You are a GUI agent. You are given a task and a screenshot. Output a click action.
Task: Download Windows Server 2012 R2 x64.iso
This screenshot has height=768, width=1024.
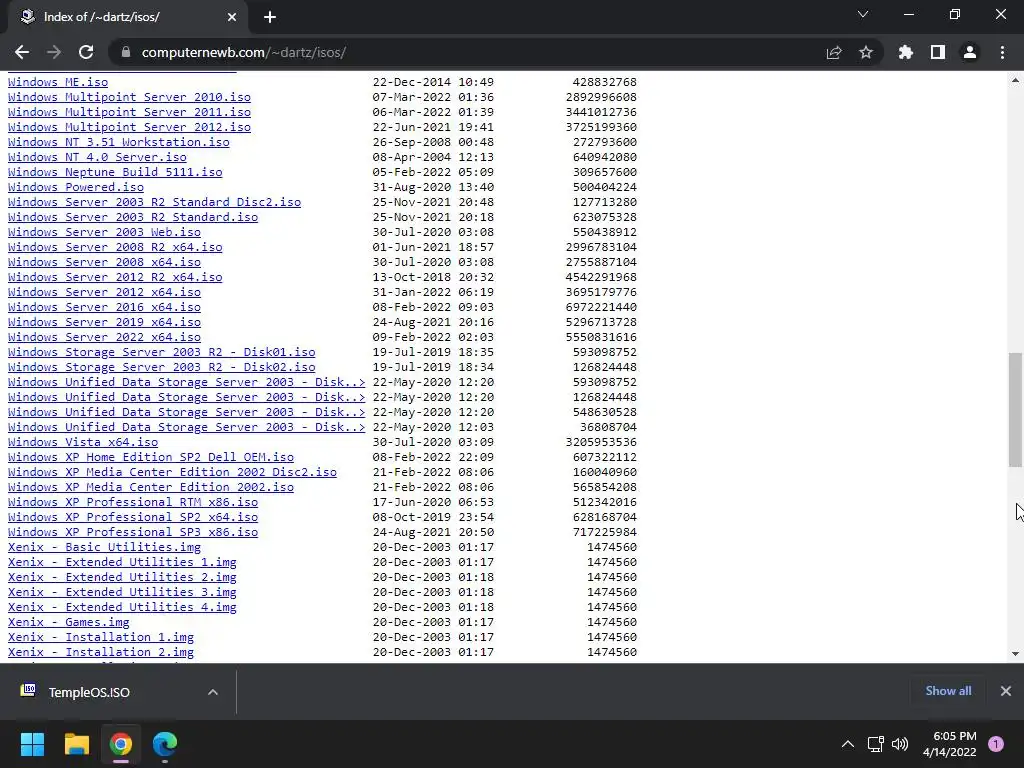click(115, 278)
